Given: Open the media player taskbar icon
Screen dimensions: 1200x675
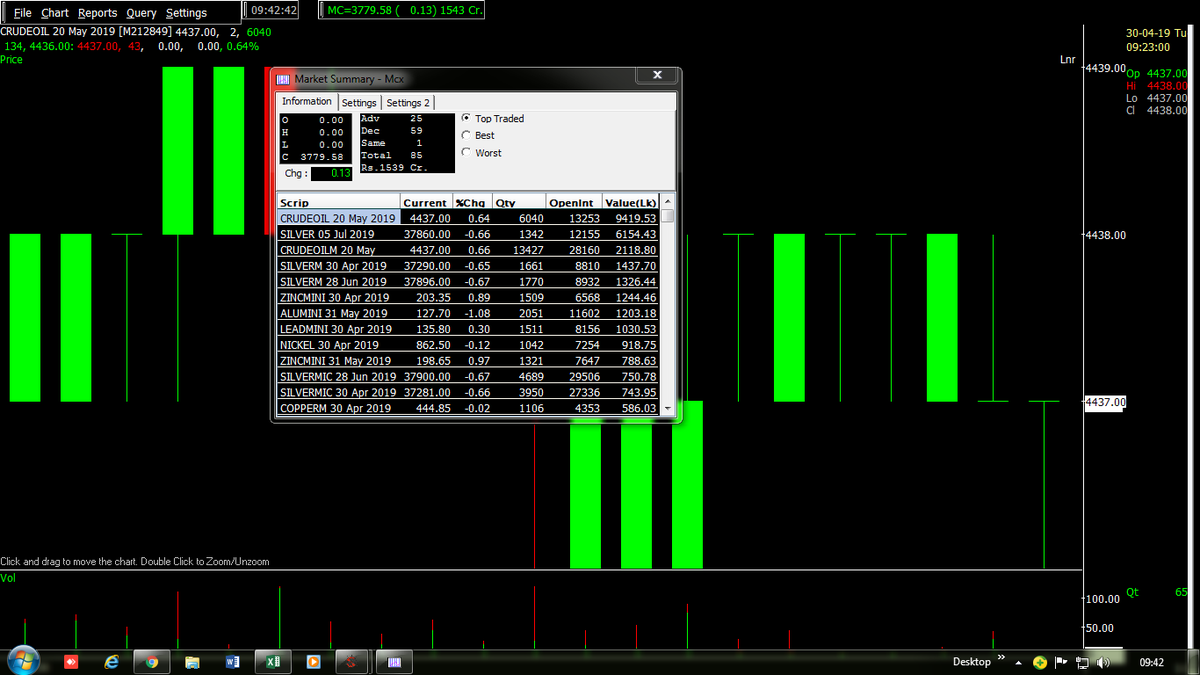Looking at the screenshot, I should click(312, 661).
